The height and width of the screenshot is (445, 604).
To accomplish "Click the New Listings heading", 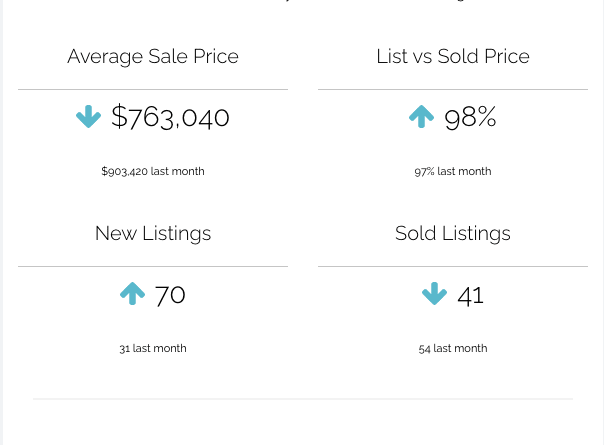I will (x=153, y=233).
